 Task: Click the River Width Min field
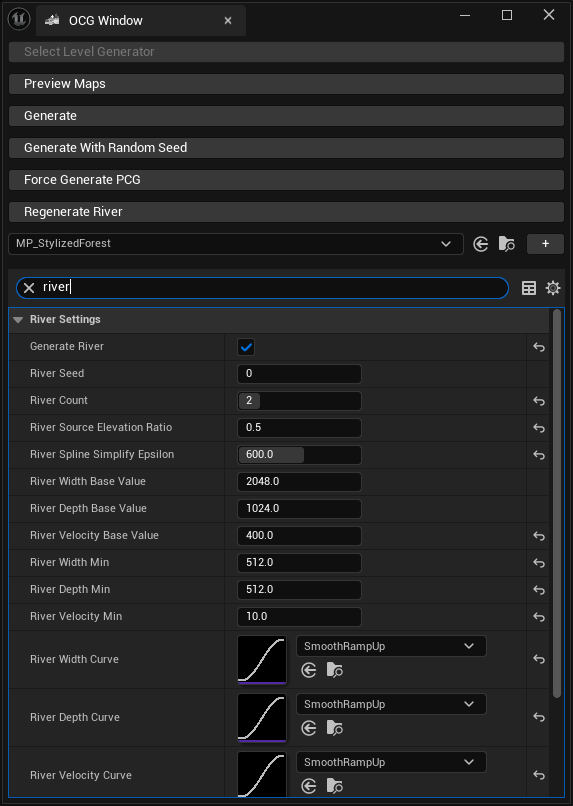click(299, 563)
